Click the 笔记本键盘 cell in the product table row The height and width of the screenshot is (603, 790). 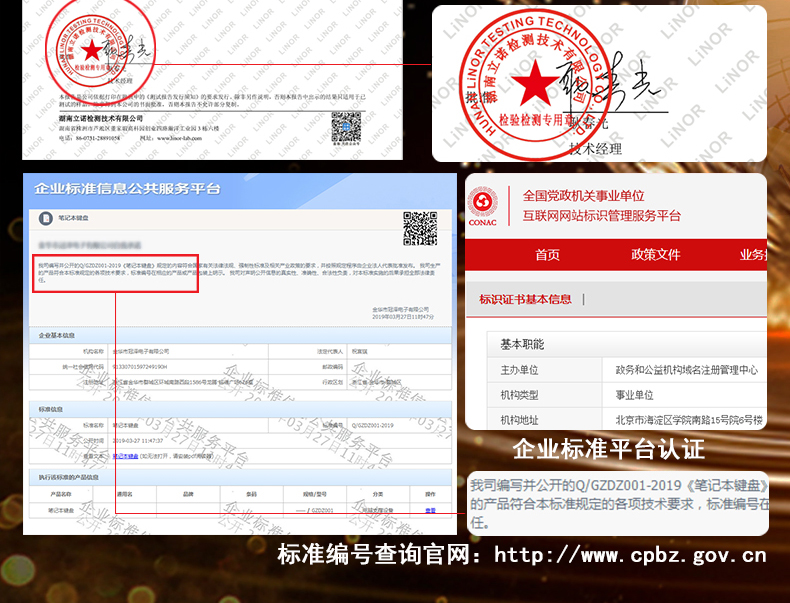click(x=61, y=510)
